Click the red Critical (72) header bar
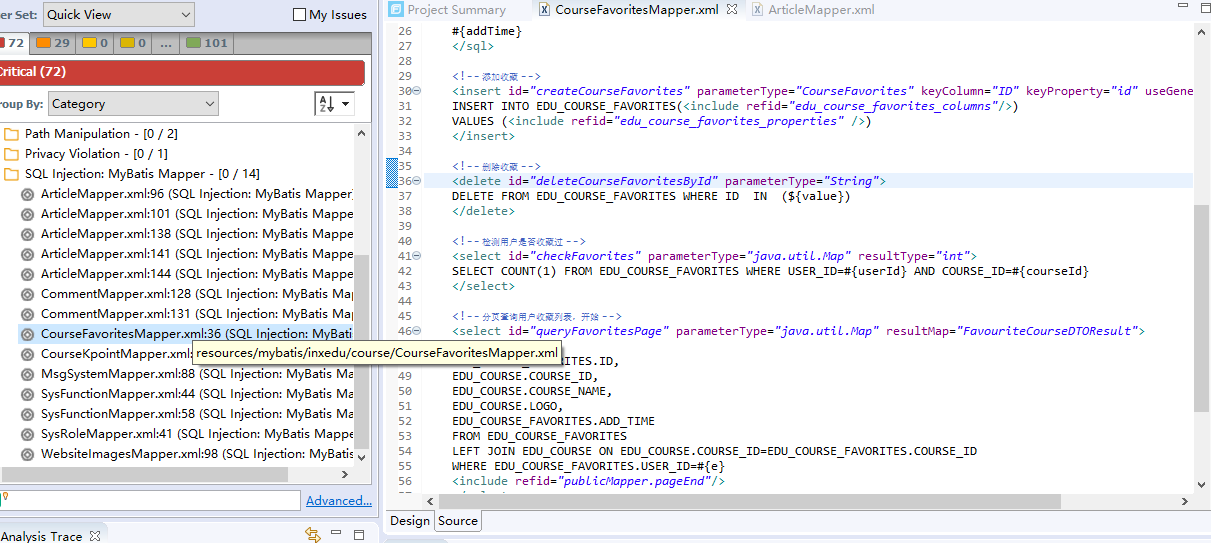This screenshot has height=543, width=1211. coord(182,72)
